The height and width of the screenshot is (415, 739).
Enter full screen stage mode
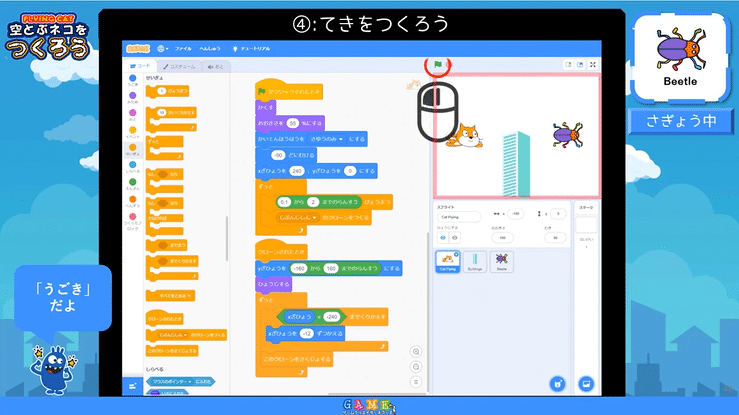[x=593, y=65]
